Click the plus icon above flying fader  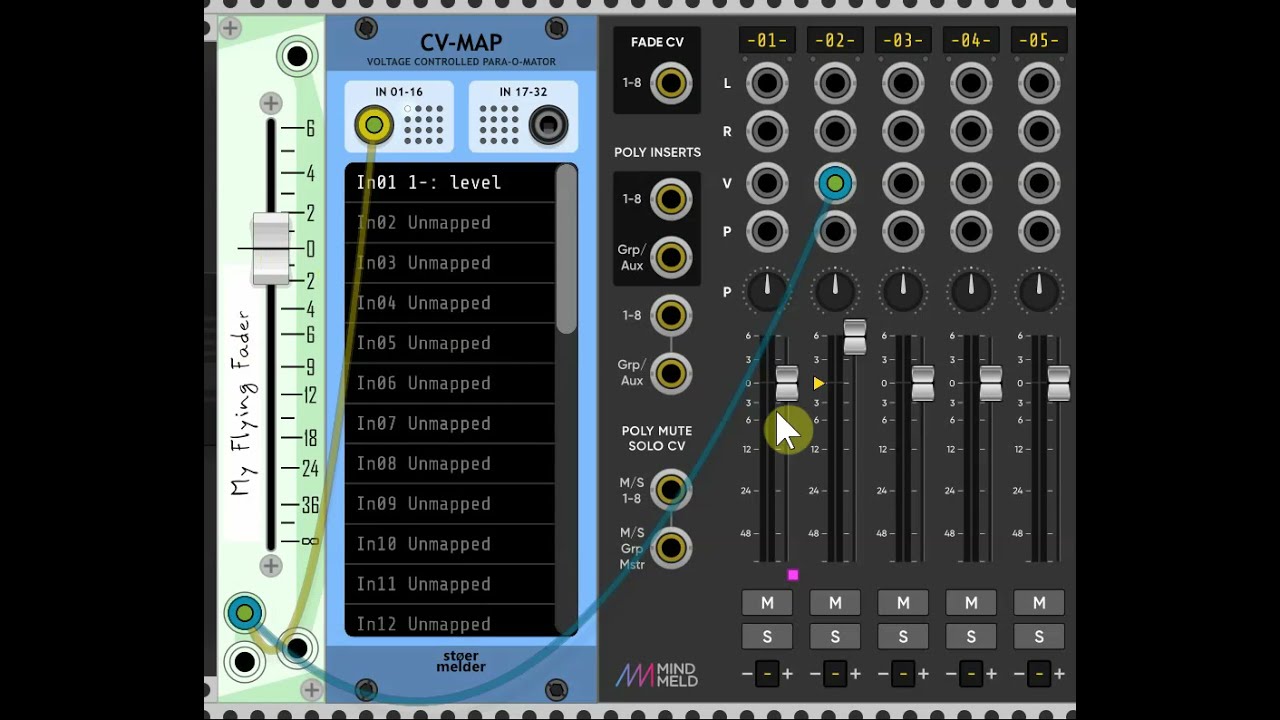(x=271, y=103)
